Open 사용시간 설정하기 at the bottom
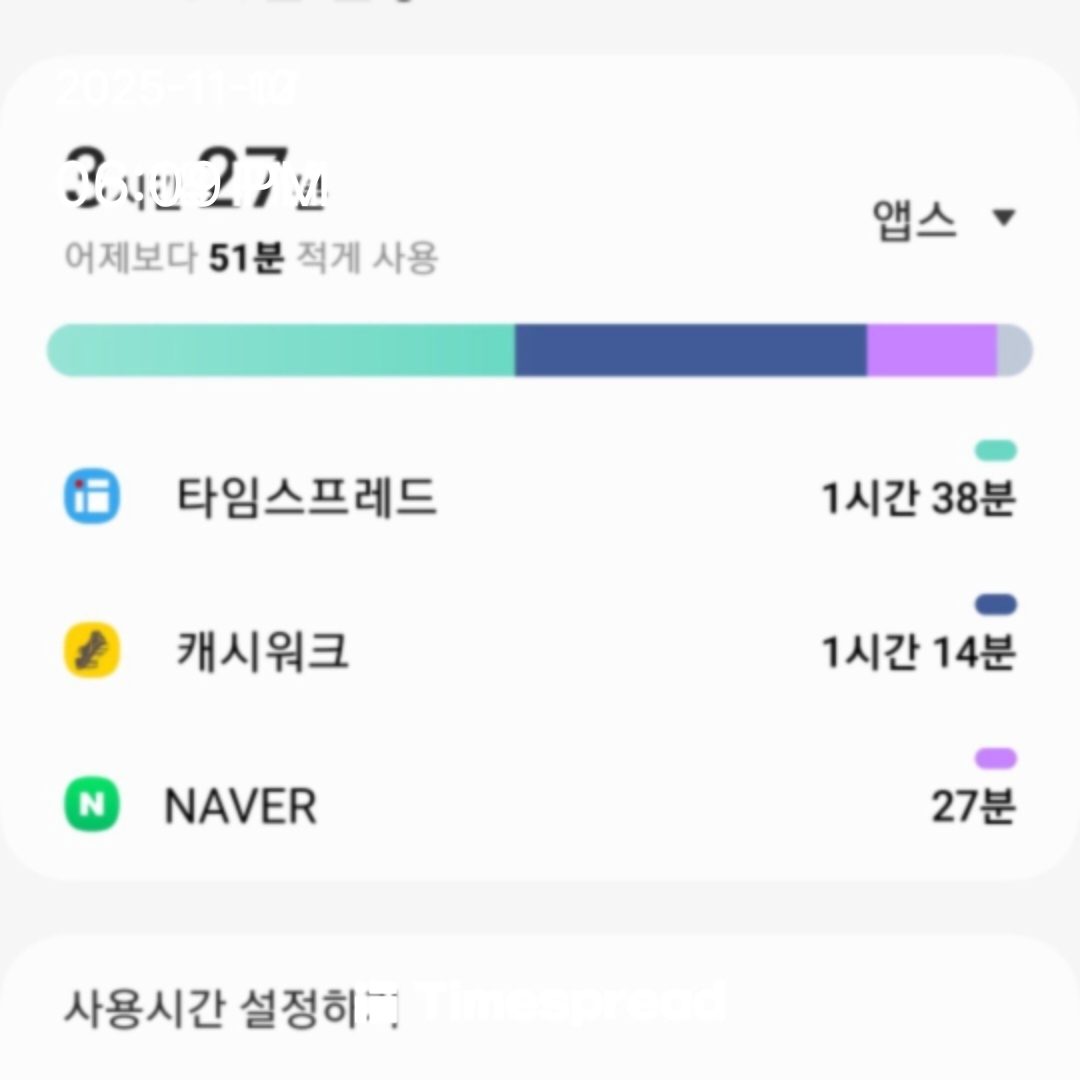The height and width of the screenshot is (1080, 1080). coord(232,1007)
